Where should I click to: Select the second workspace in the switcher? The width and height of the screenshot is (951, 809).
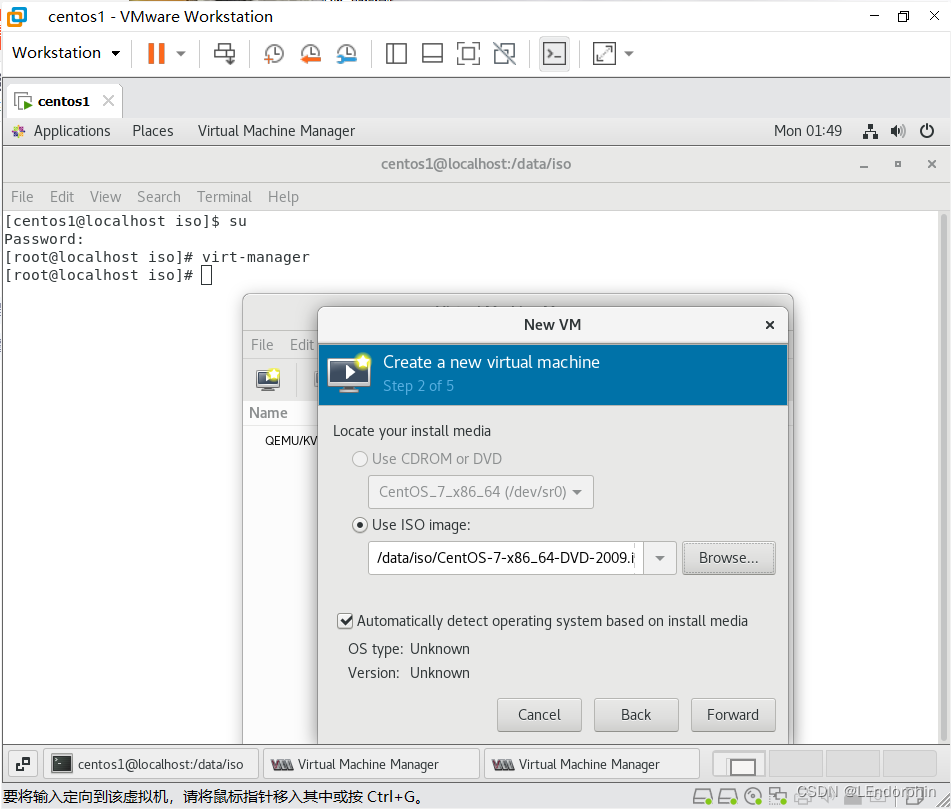(795, 764)
